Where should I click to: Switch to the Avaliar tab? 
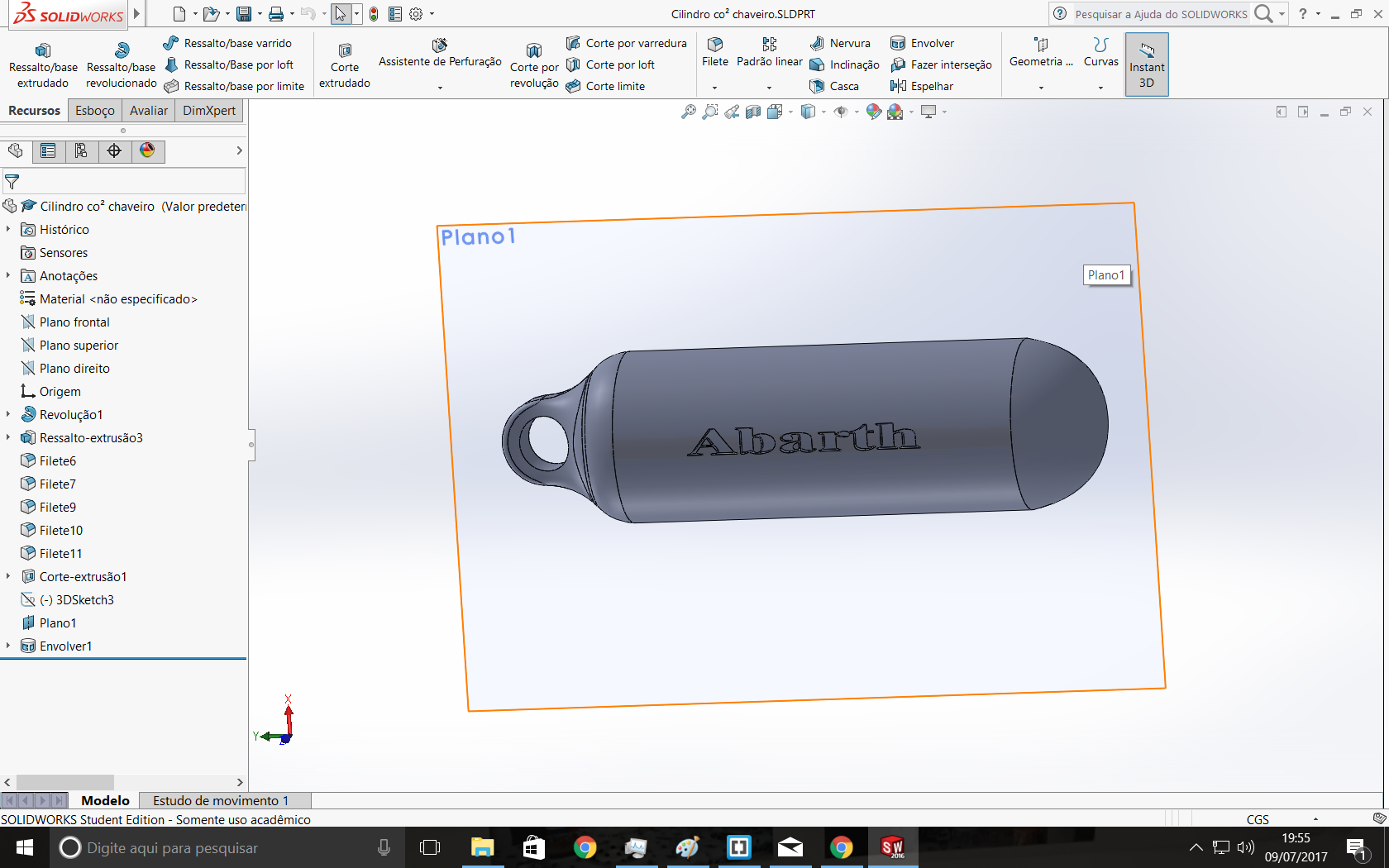point(149,110)
